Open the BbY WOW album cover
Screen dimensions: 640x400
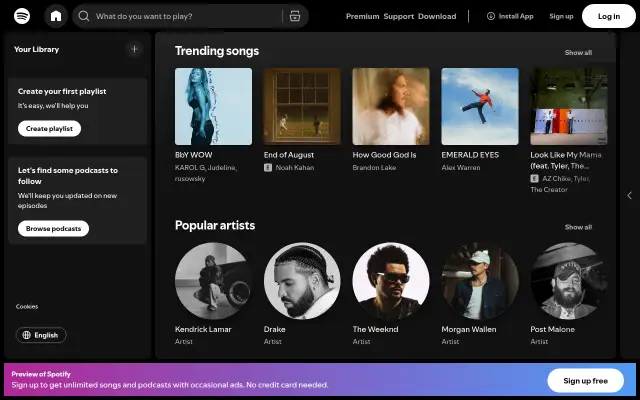(213, 107)
